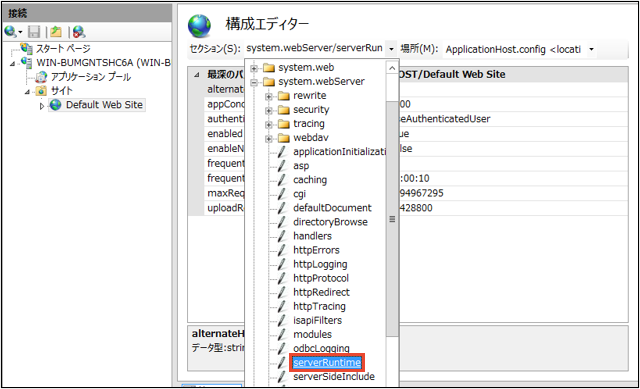
Task: Choose the odbcLogging section entry
Action: coord(321,348)
